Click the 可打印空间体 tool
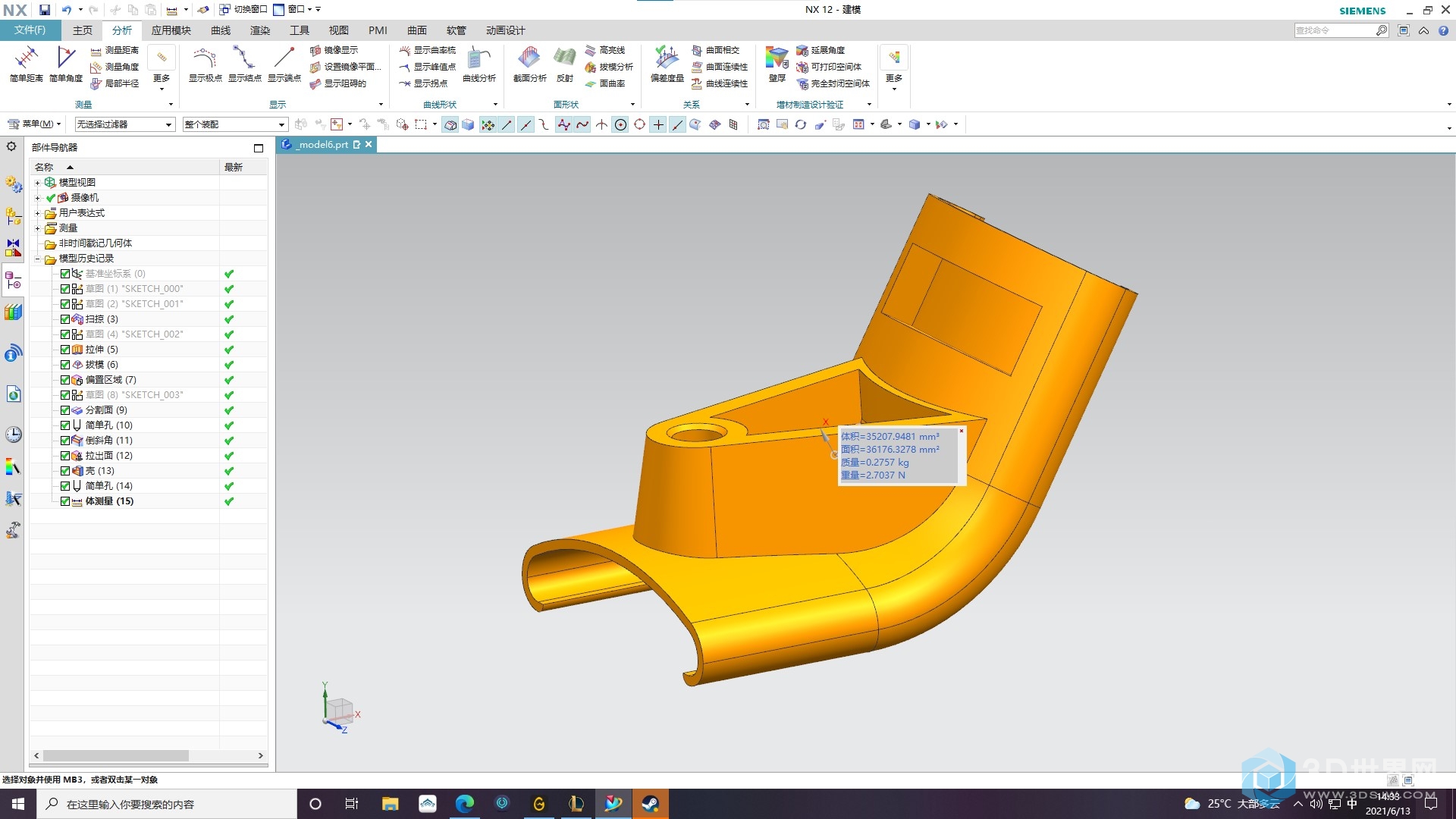Image resolution: width=1456 pixels, height=819 pixels. [x=829, y=67]
